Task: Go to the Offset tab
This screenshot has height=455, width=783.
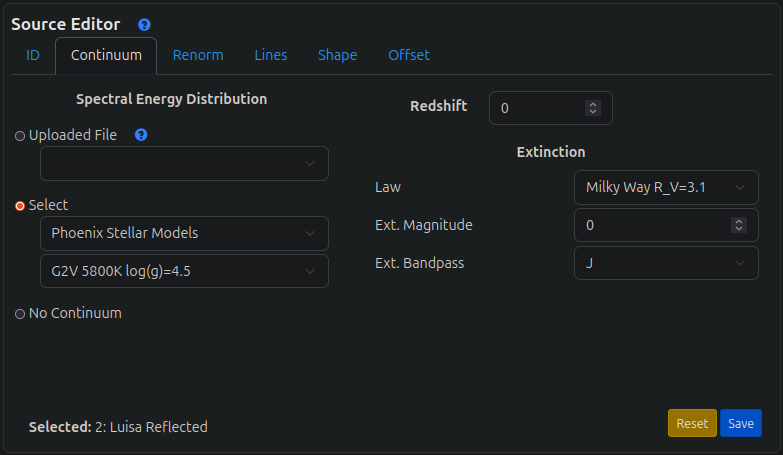Action: [x=409, y=55]
